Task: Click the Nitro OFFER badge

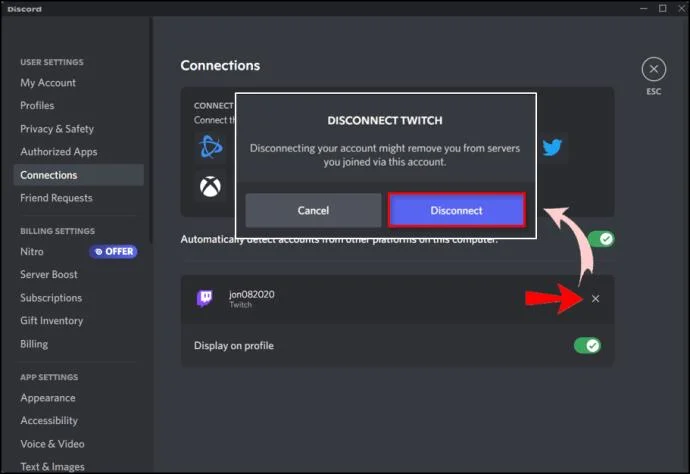Action: click(x=114, y=252)
